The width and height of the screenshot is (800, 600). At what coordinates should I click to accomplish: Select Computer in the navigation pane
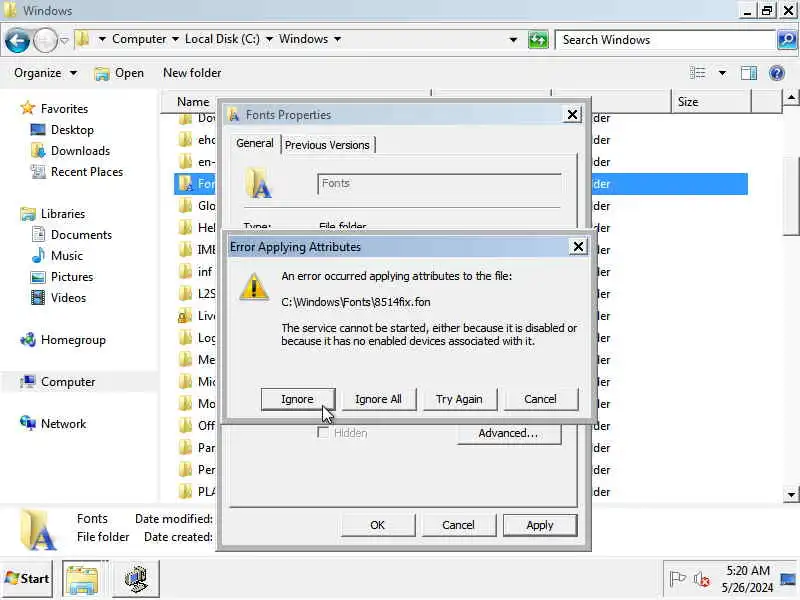point(68,382)
